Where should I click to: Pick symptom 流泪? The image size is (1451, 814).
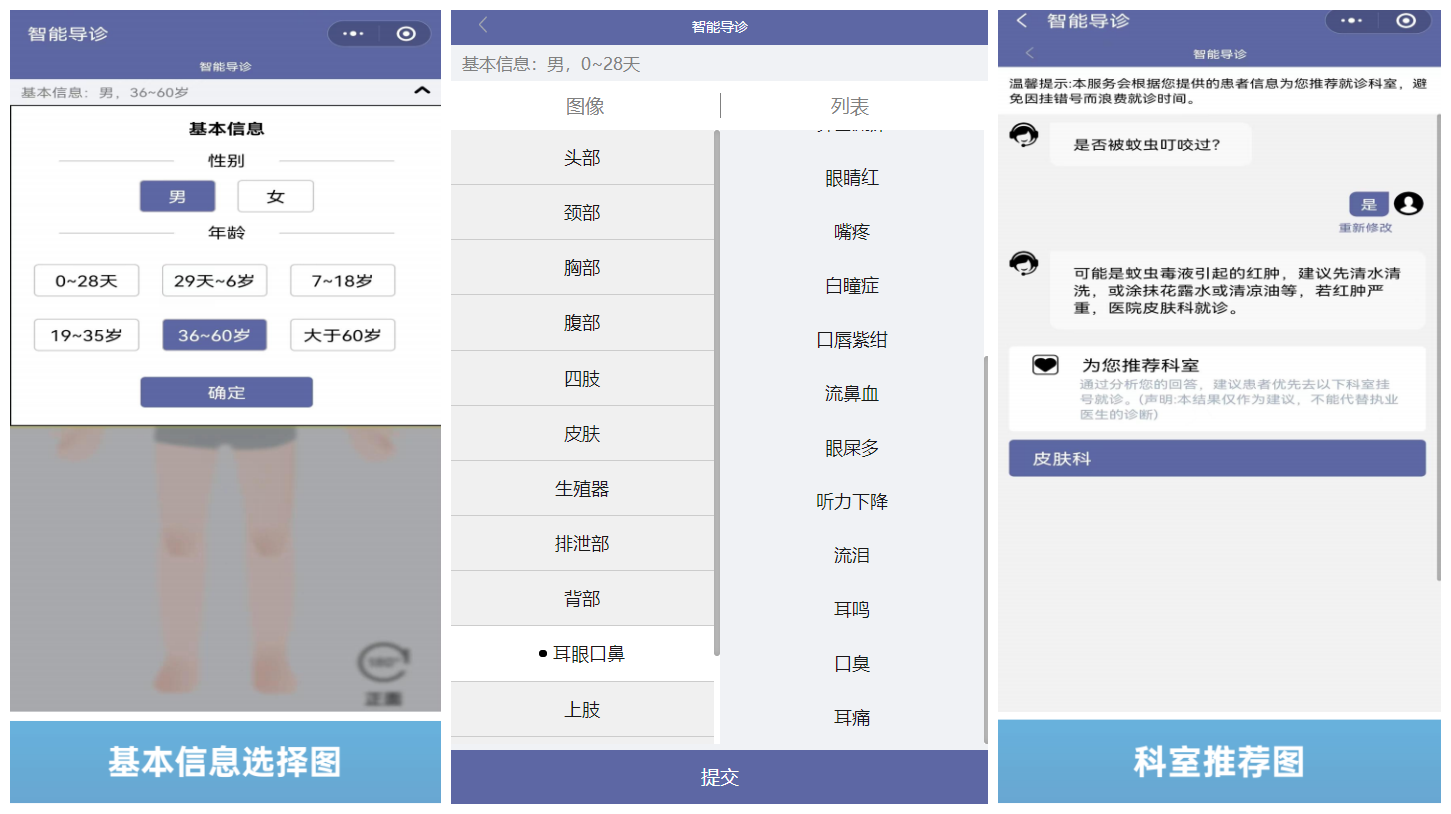(x=852, y=556)
